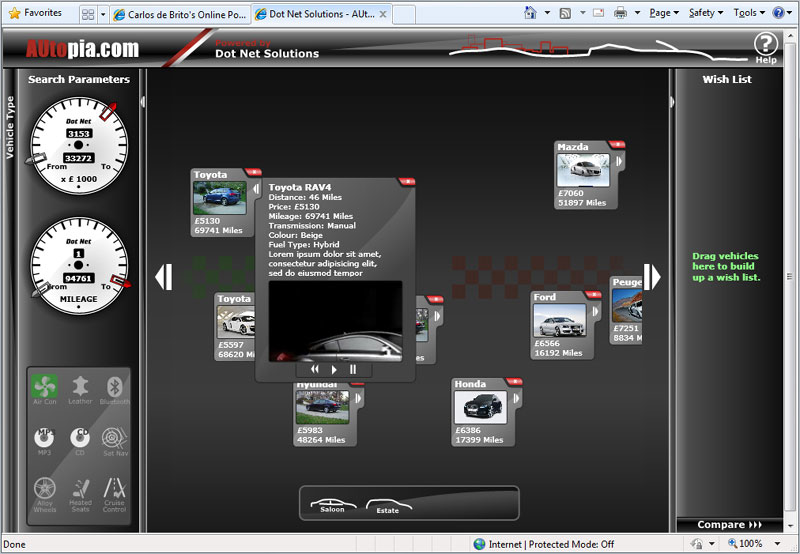Click the Peugeot car thumbnail
800x554 pixels.
tap(627, 305)
